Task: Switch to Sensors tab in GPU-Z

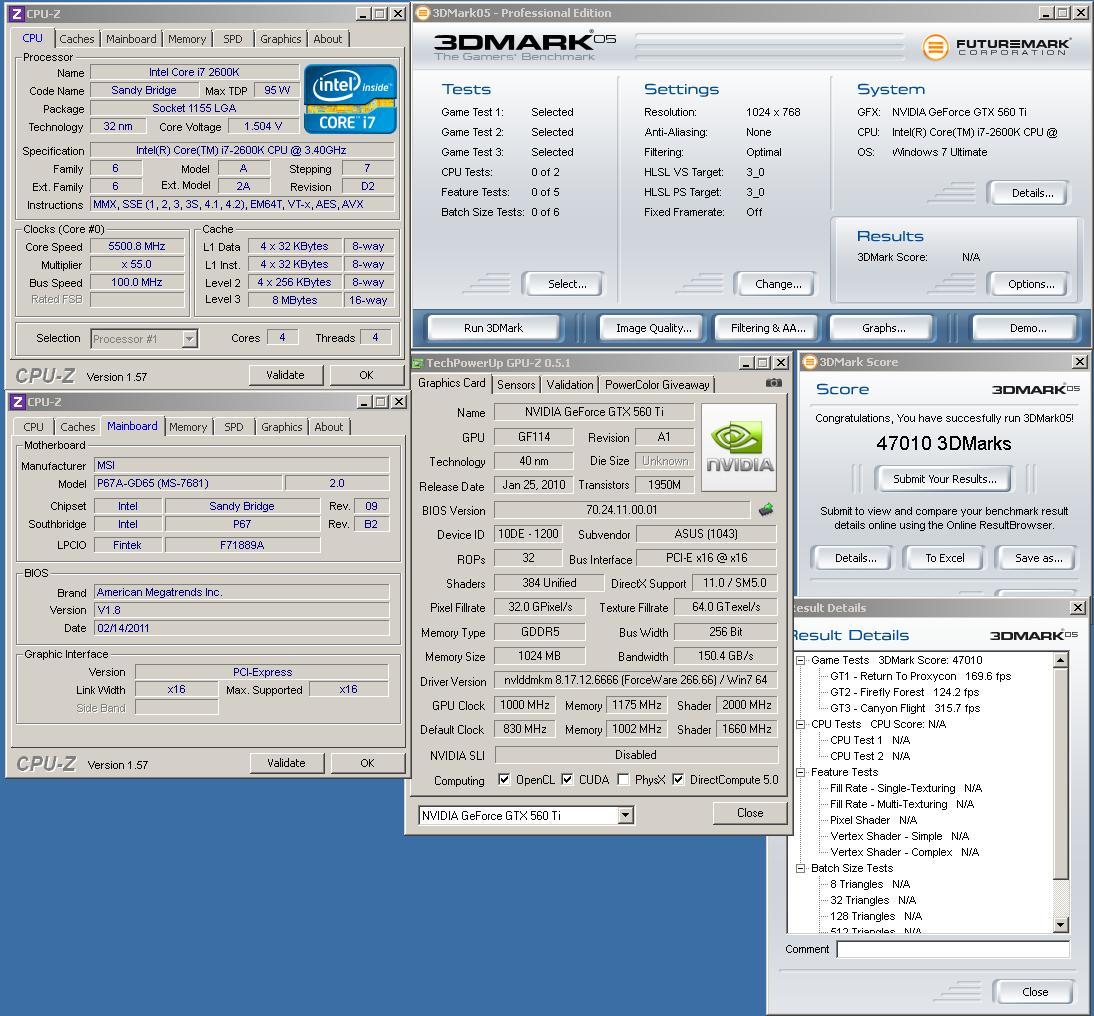Action: click(516, 384)
